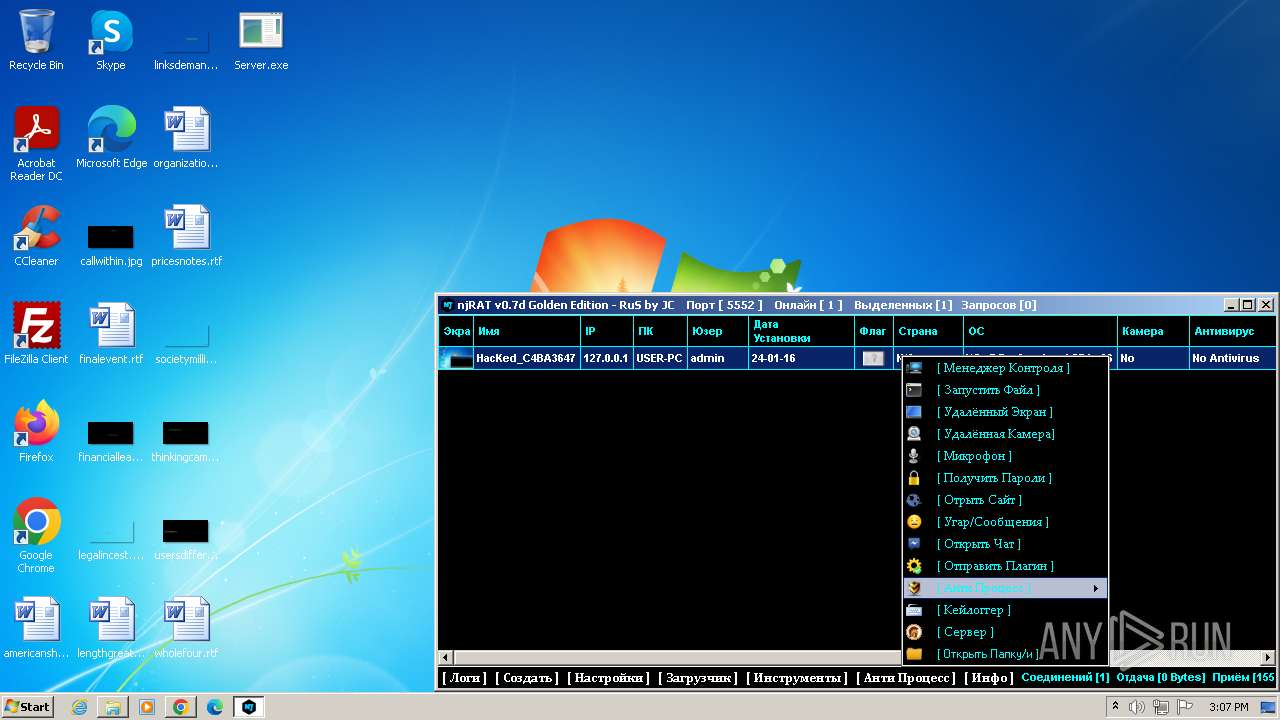Click the Соединений [1] status text
1280x720 pixels.
tap(1065, 678)
